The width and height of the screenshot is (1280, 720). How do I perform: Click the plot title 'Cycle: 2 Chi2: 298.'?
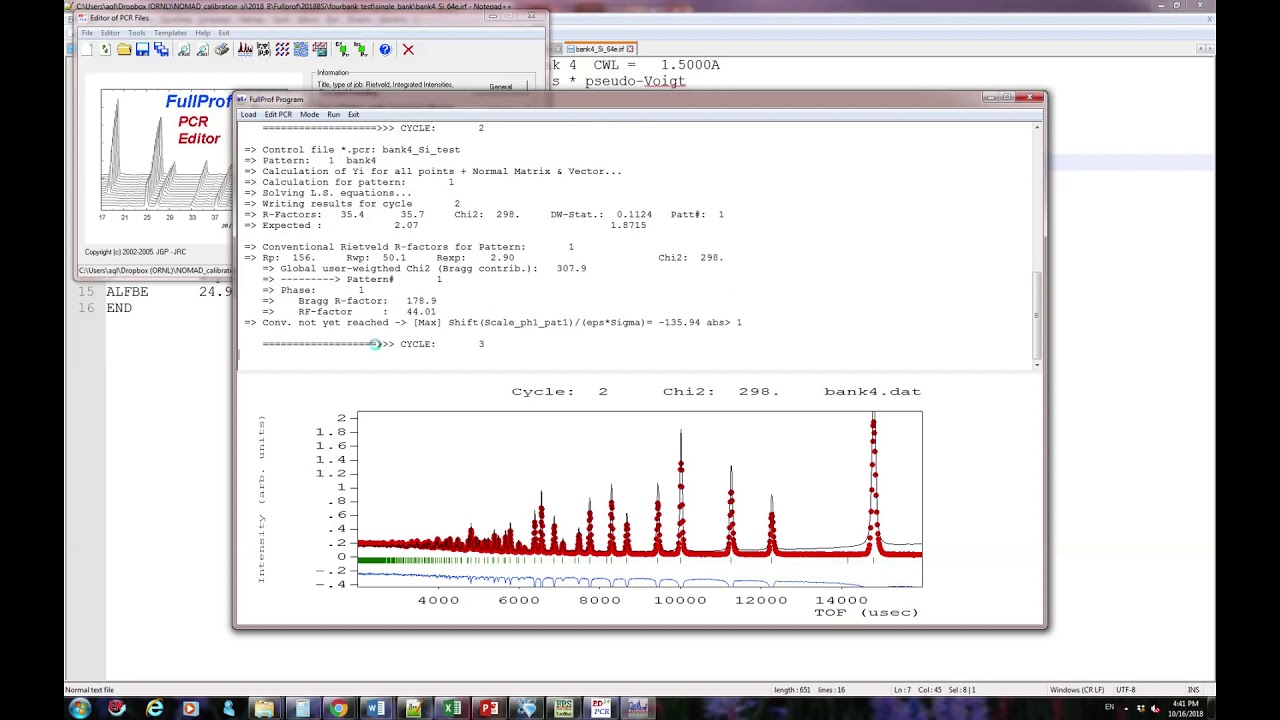tap(645, 392)
